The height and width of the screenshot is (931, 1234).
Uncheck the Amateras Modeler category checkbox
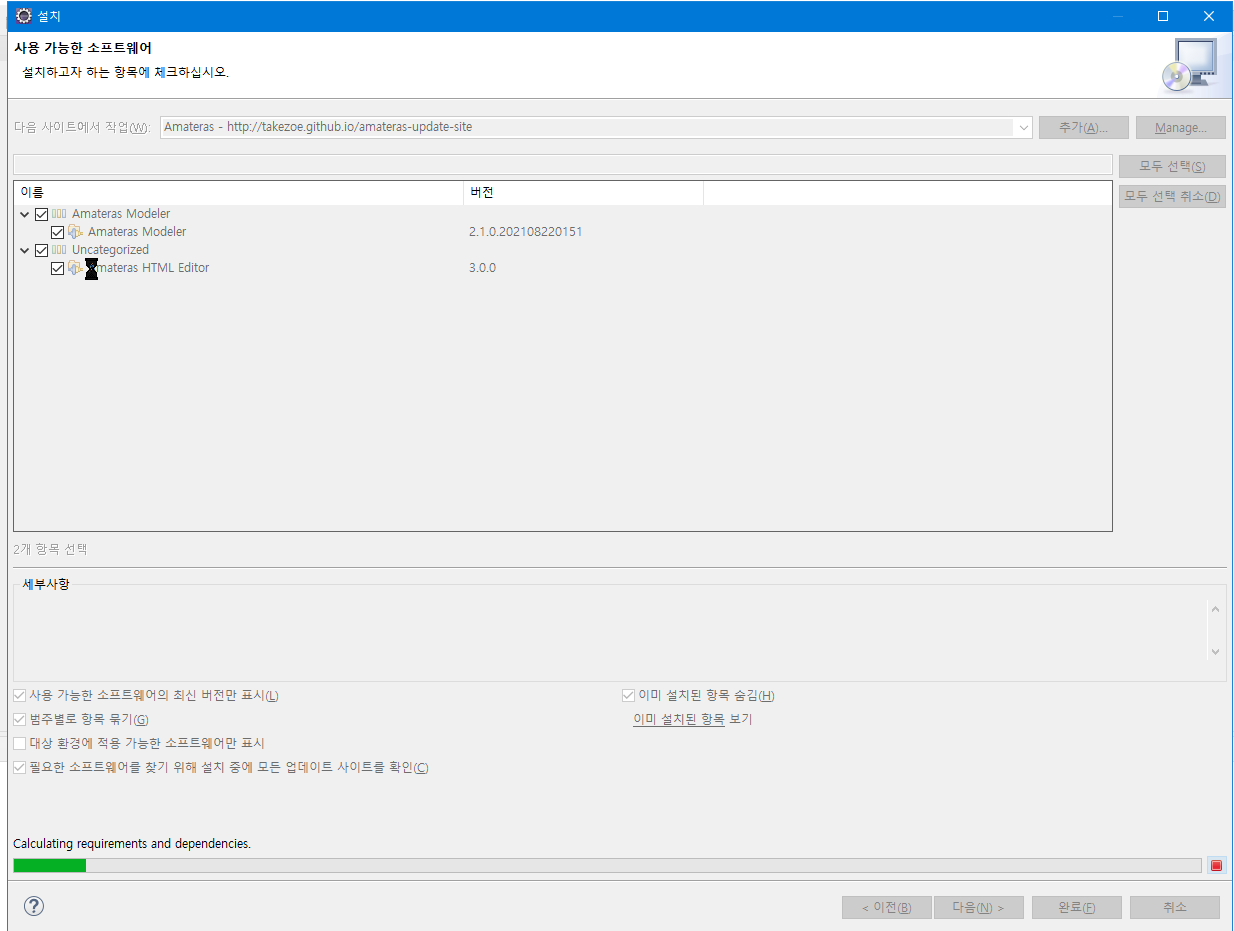[41, 214]
